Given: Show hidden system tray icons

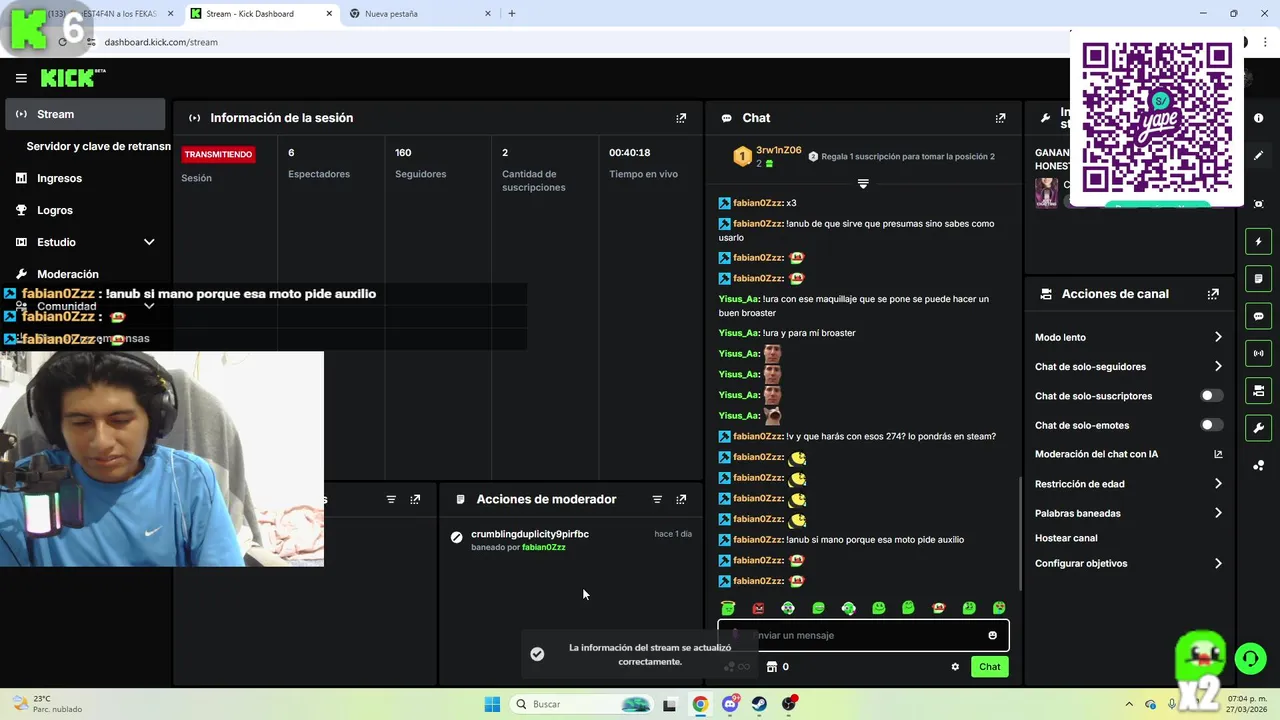Looking at the screenshot, I should coord(1129,704).
